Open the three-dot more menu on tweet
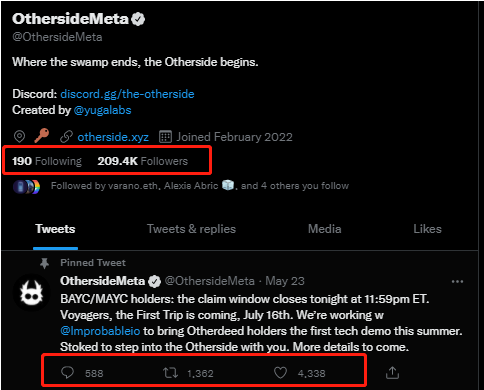The image size is (484, 390). (457, 282)
